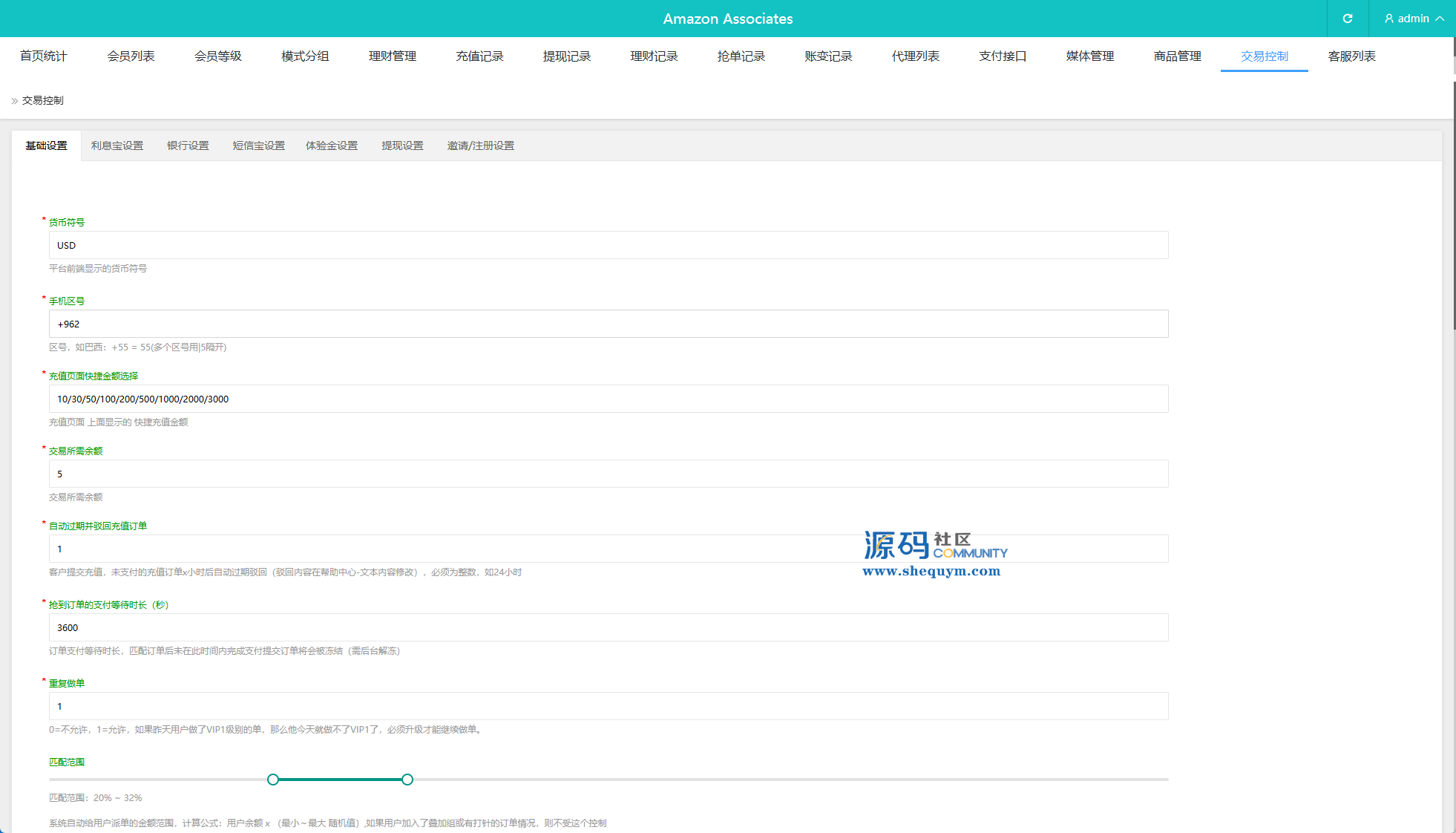The image size is (1456, 833).
Task: Click the page vertical scrollbar
Action: (1453, 204)
